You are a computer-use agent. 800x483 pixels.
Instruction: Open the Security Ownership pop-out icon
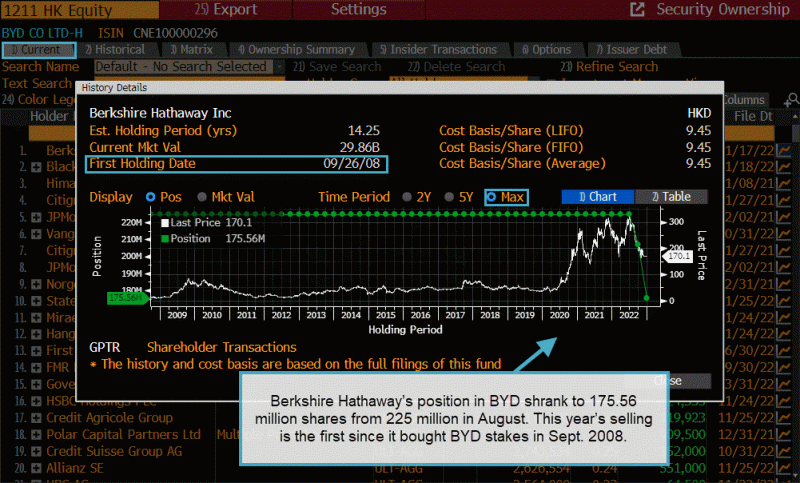pyautogui.click(x=637, y=9)
